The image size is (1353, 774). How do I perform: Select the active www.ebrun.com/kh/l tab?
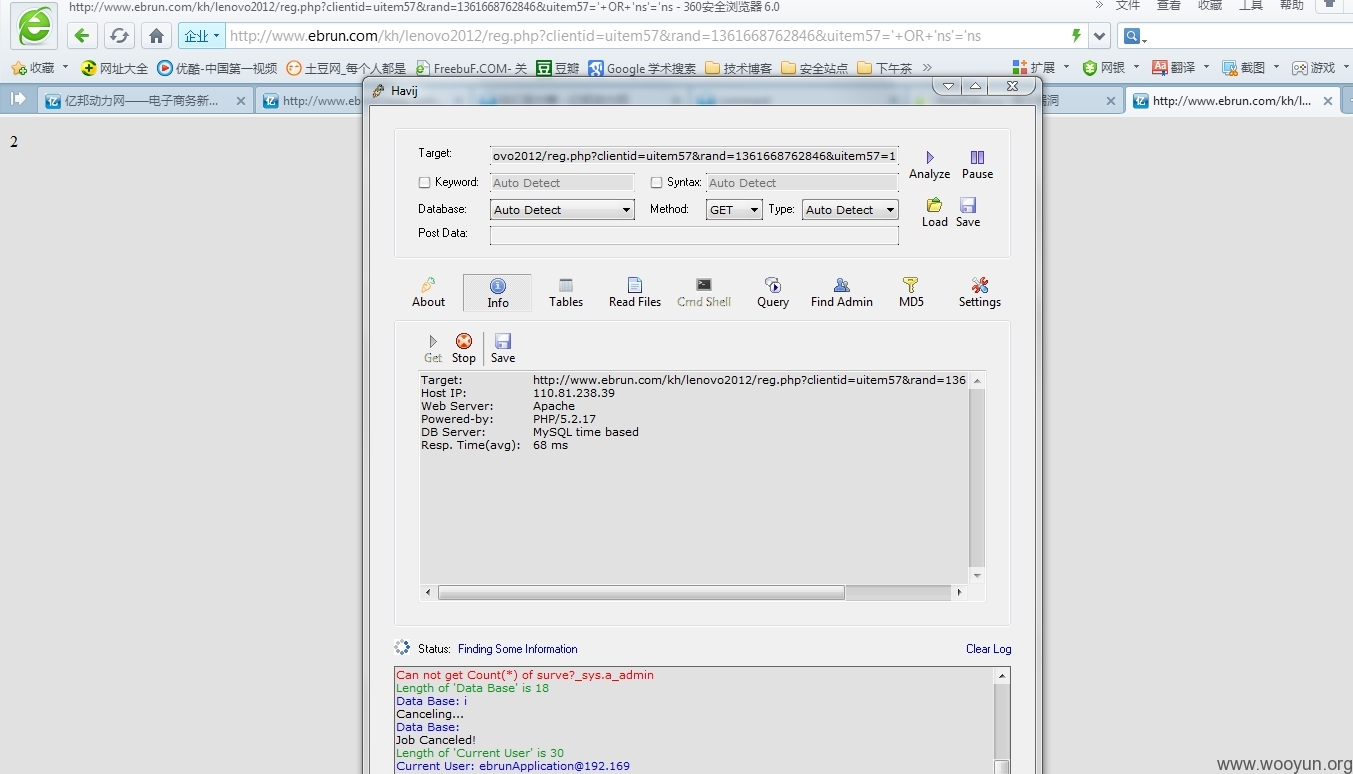click(x=1231, y=101)
